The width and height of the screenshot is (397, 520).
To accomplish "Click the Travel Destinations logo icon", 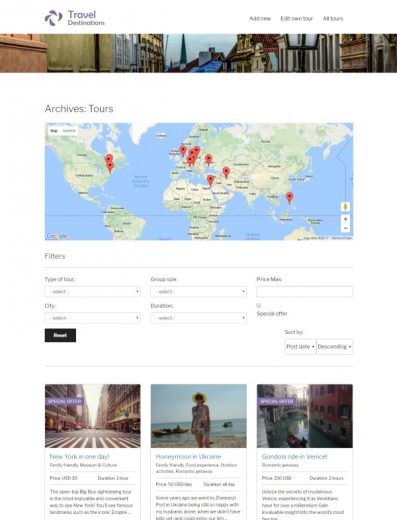I will click(x=53, y=18).
